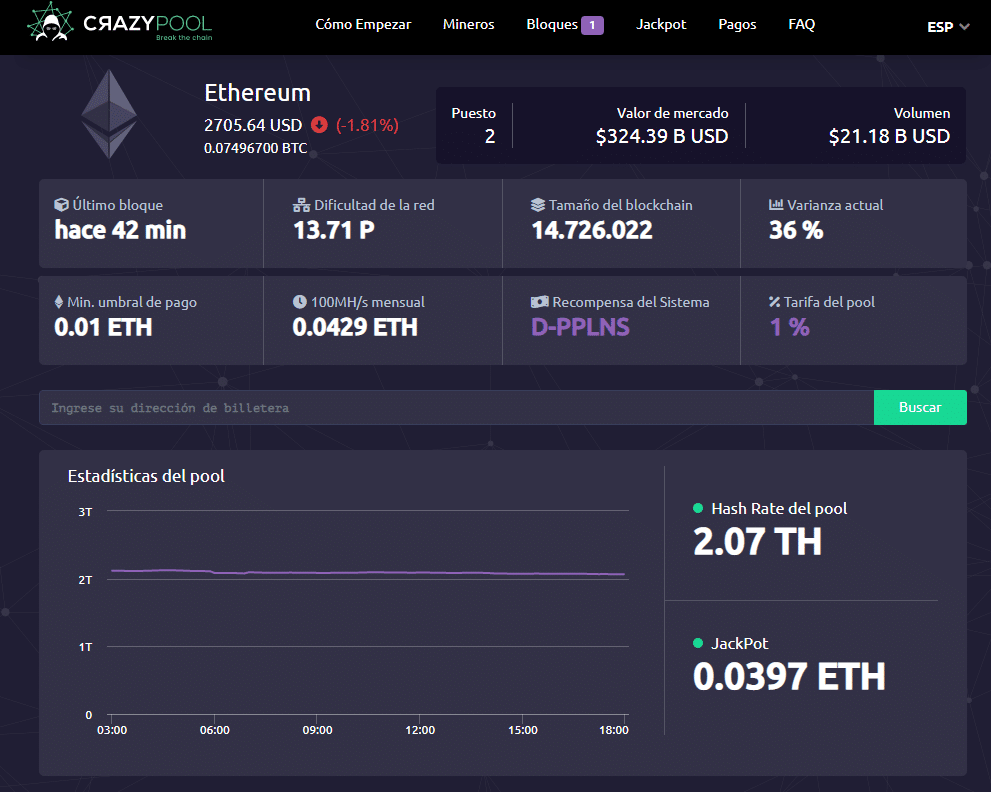Click the cube icon beside Último bloque

point(61,205)
